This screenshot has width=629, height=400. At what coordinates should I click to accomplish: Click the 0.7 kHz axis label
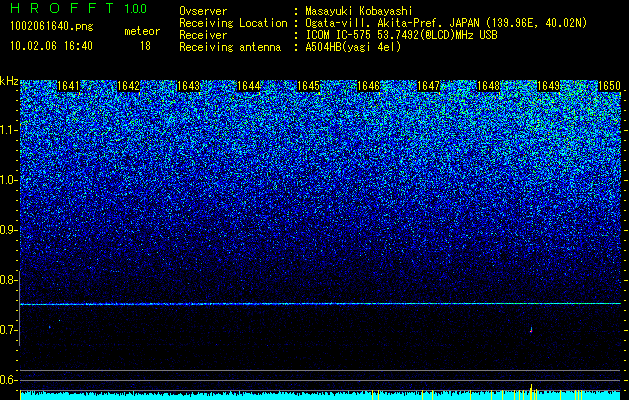(x=8, y=330)
